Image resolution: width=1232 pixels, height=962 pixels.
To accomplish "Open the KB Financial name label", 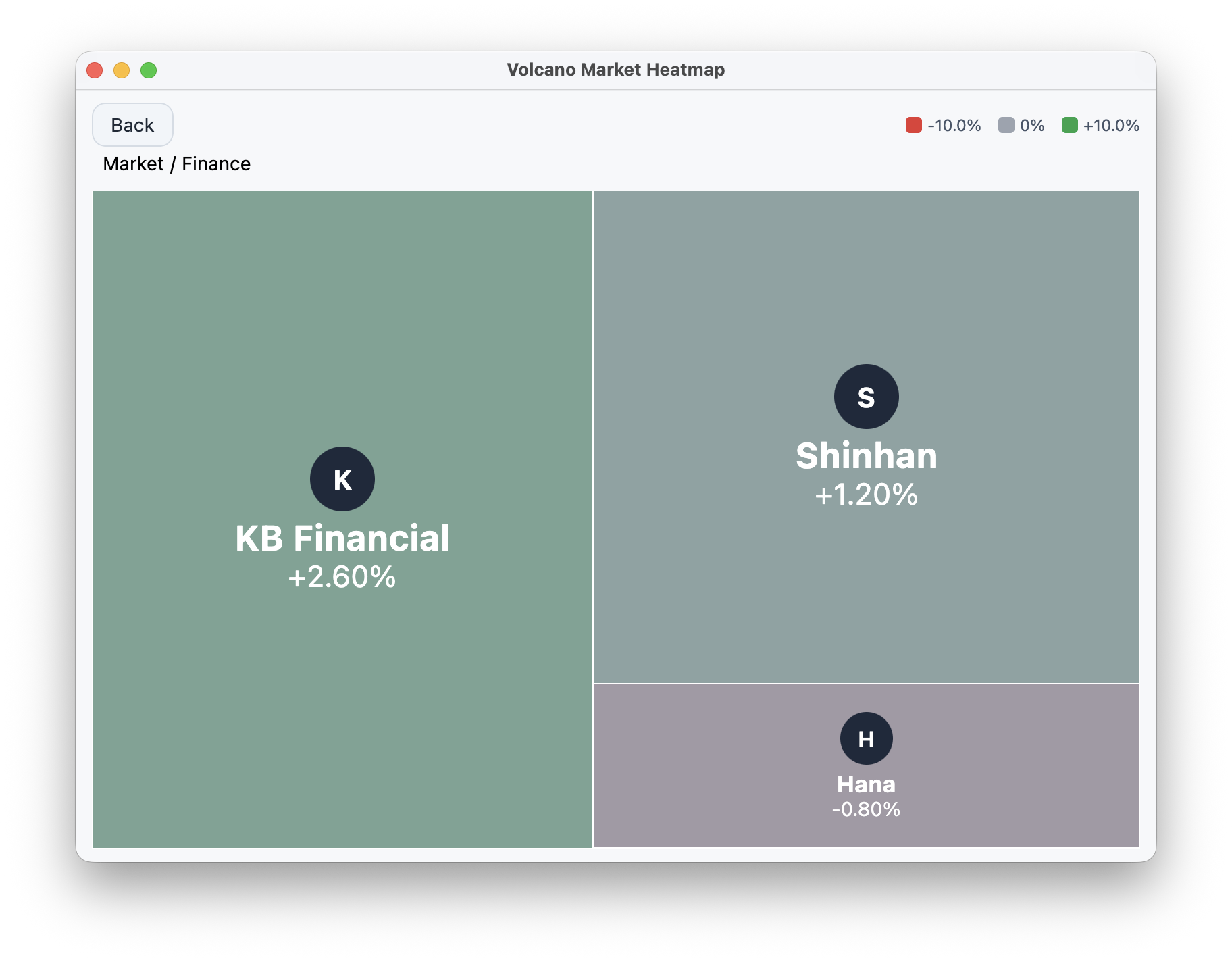I will click(x=342, y=538).
